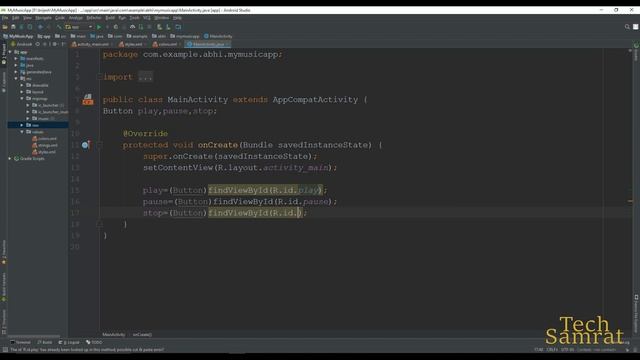Click the warning marker on editor scrollbar
This screenshot has height=360, width=640.
630,201
